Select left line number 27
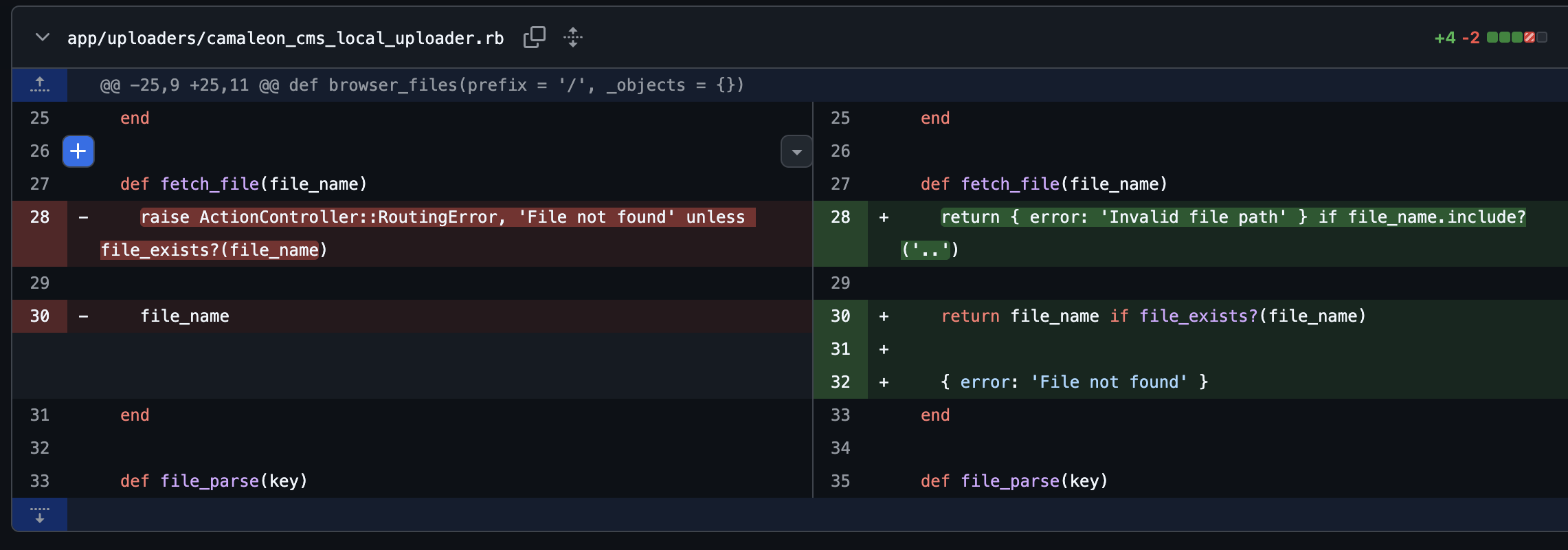 click(x=40, y=184)
